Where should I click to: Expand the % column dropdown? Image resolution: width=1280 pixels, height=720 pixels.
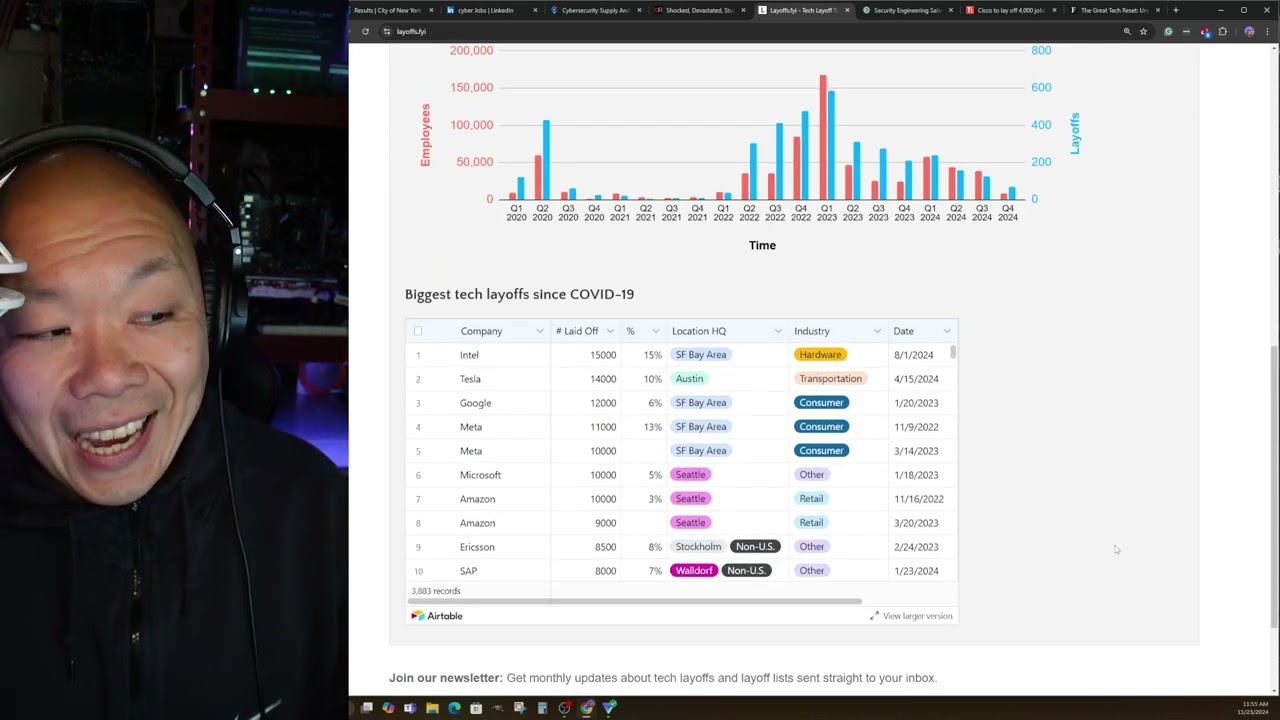(x=656, y=331)
